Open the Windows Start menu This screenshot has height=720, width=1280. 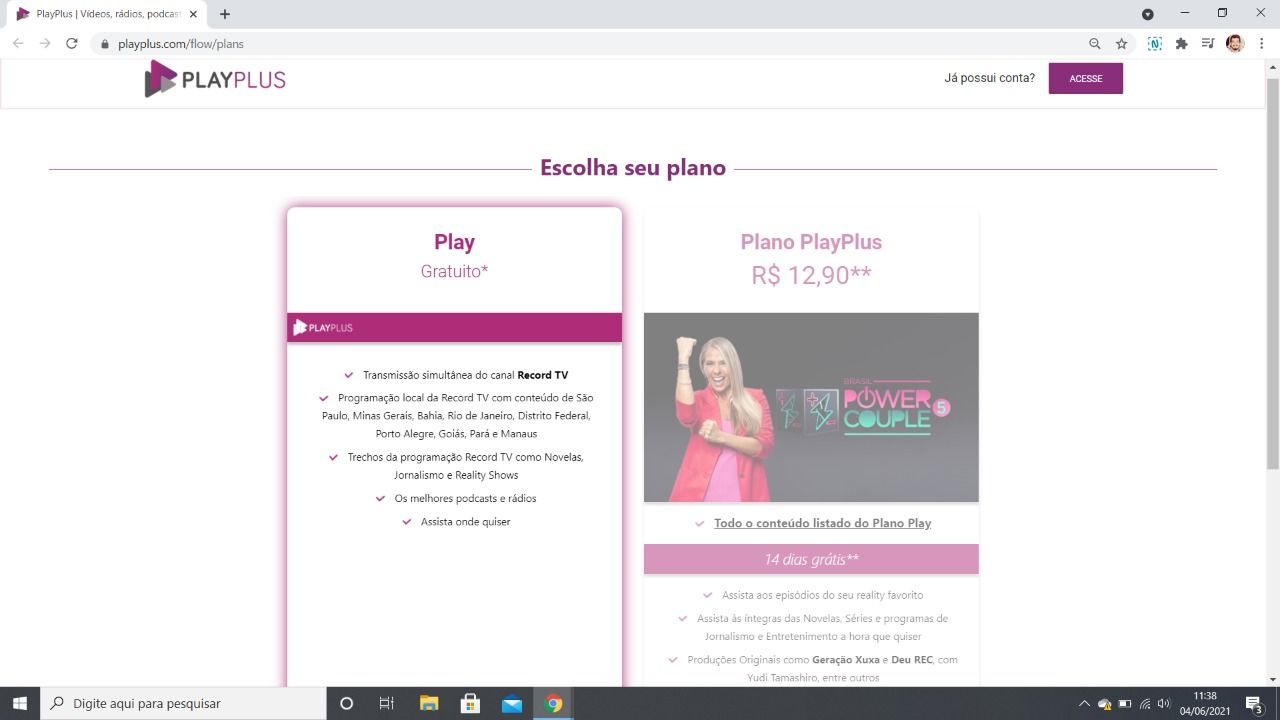(20, 703)
